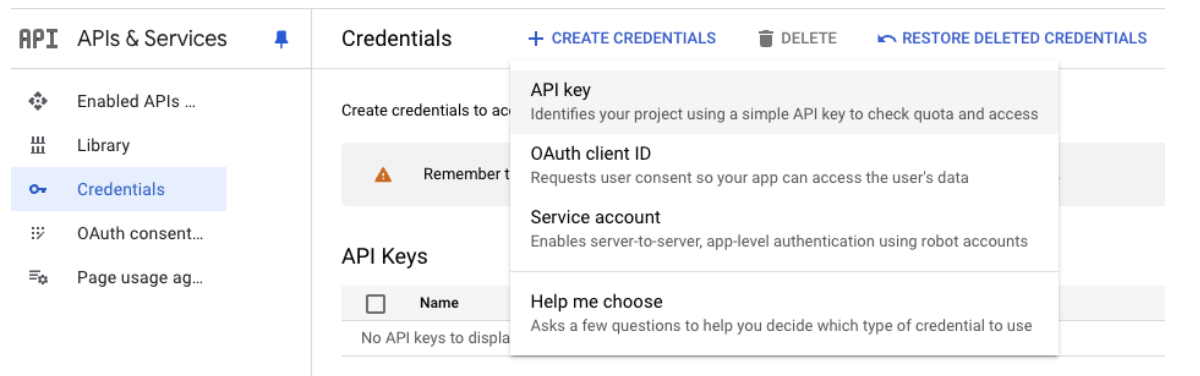1200x376 pixels.
Task: Click the trash can Delete icon
Action: 766,39
